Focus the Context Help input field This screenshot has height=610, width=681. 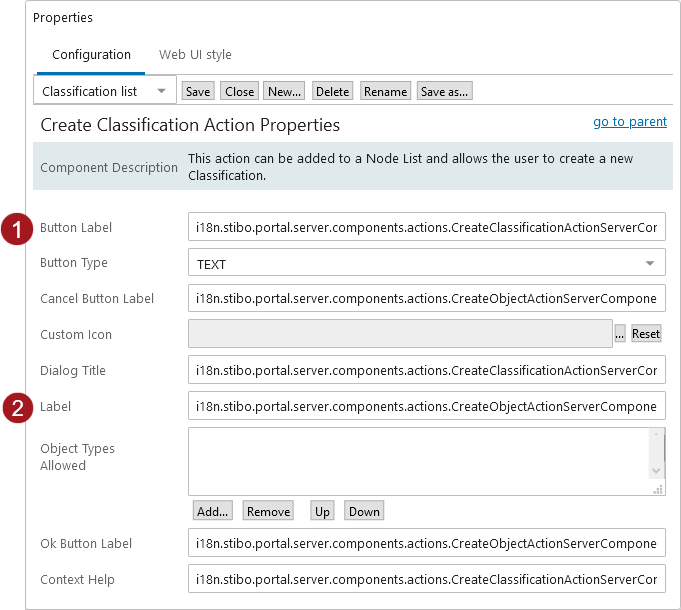tap(426, 579)
